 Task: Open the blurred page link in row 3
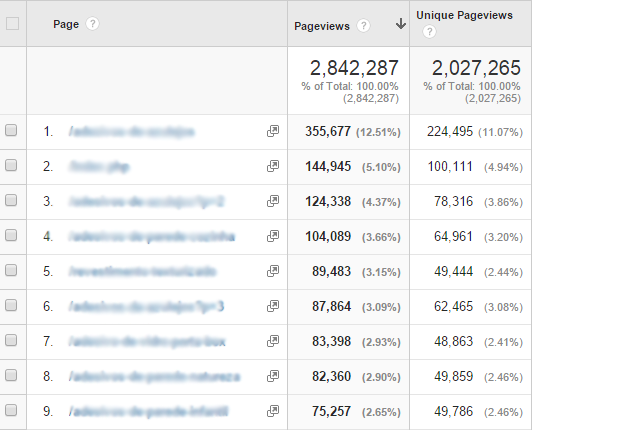(x=146, y=201)
